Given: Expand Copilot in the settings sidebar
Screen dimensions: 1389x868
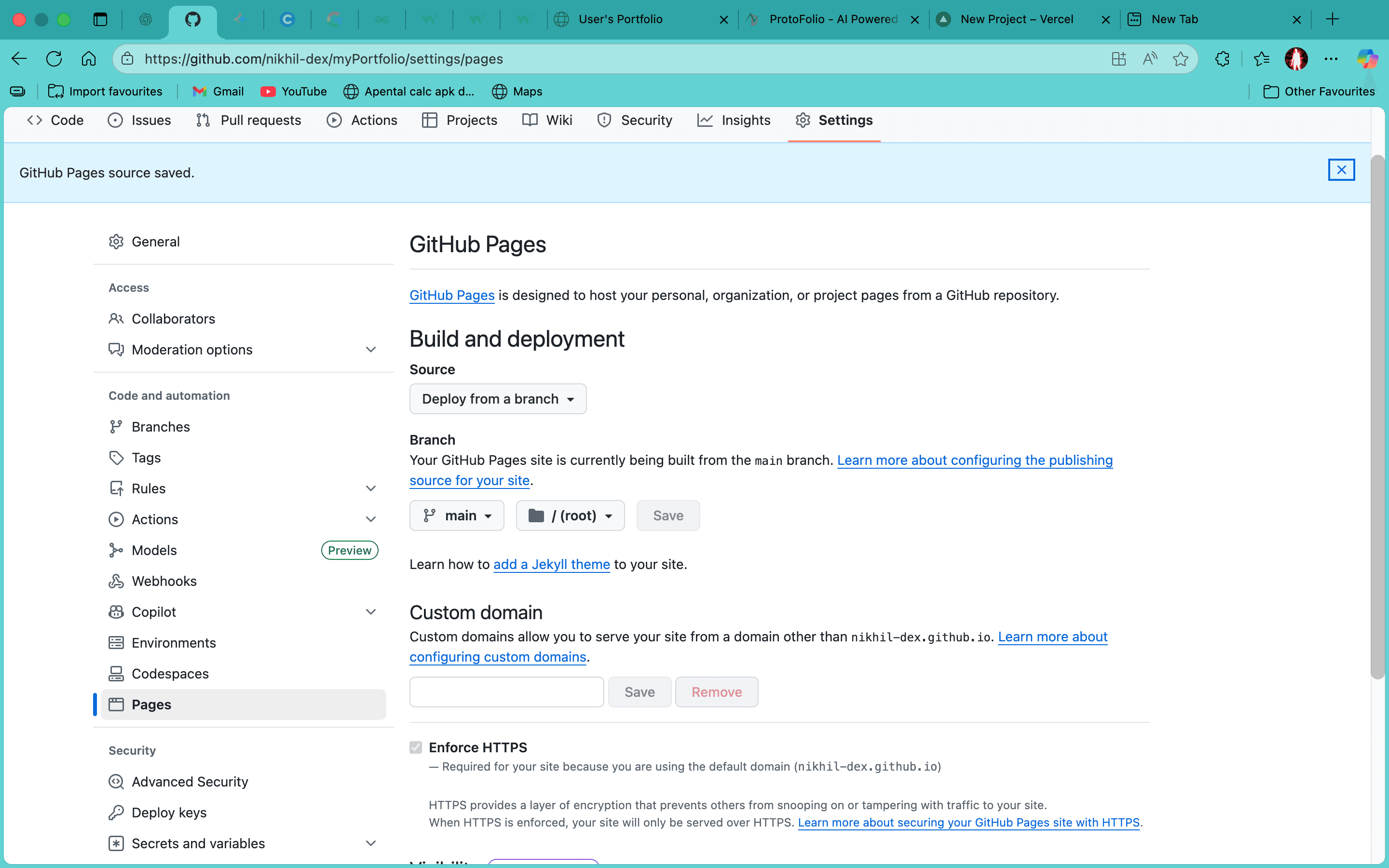Looking at the screenshot, I should click(x=371, y=612).
